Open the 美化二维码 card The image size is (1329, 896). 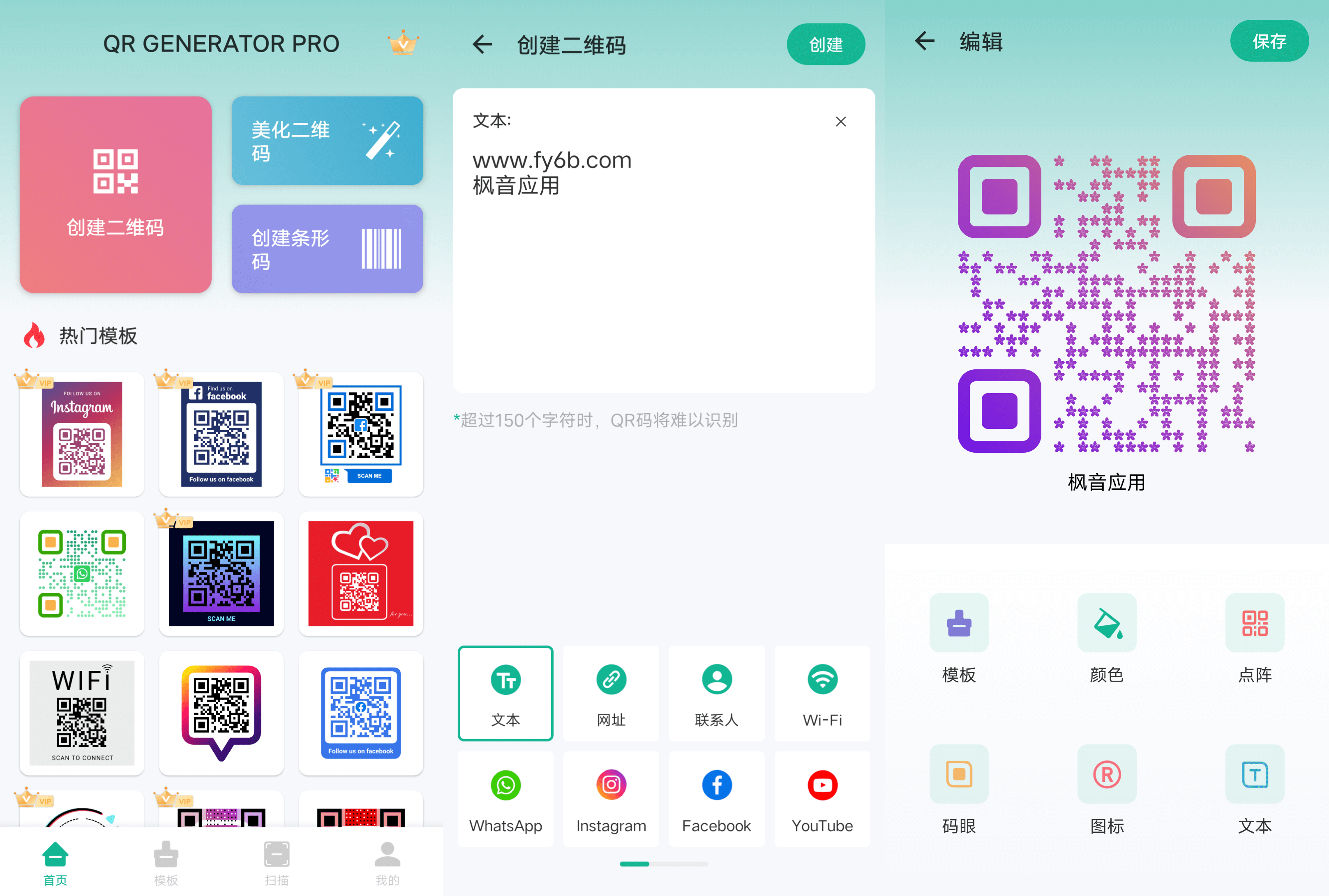pos(327,141)
